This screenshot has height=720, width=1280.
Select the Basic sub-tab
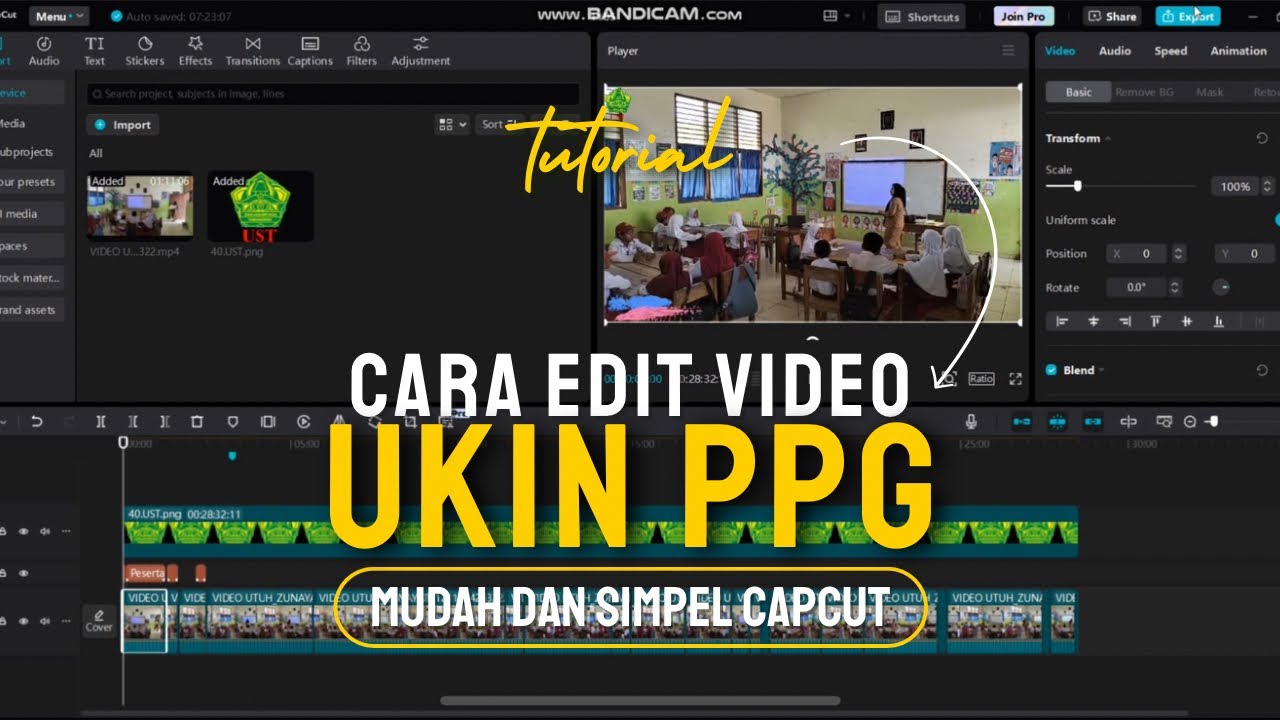point(1079,92)
